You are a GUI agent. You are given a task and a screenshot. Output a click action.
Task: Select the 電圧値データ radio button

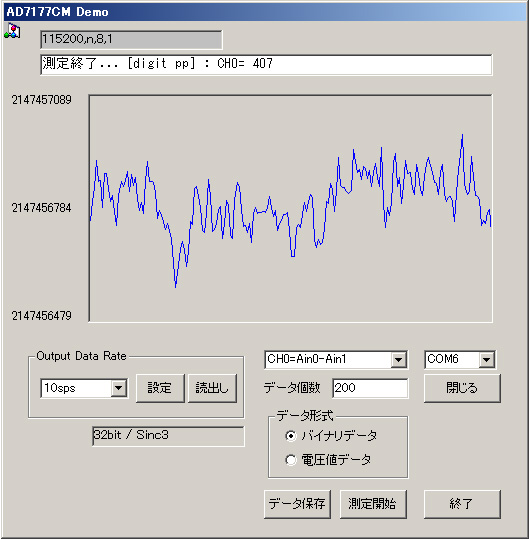(x=291, y=460)
